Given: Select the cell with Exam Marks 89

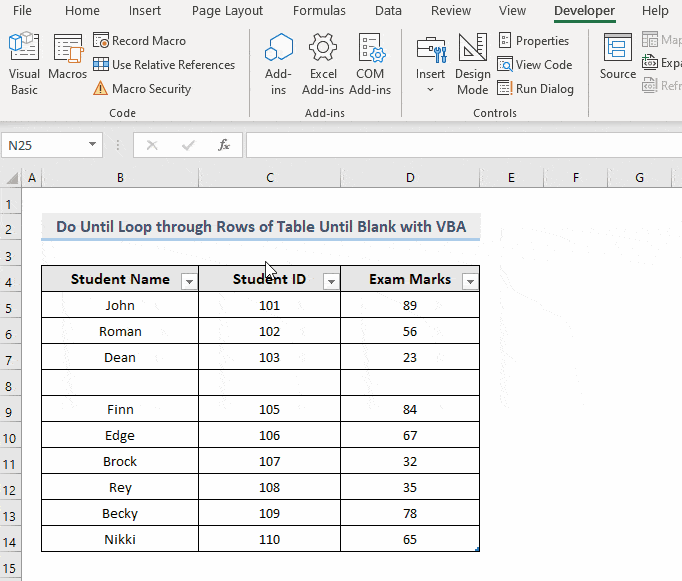Looking at the screenshot, I should coord(410,305).
